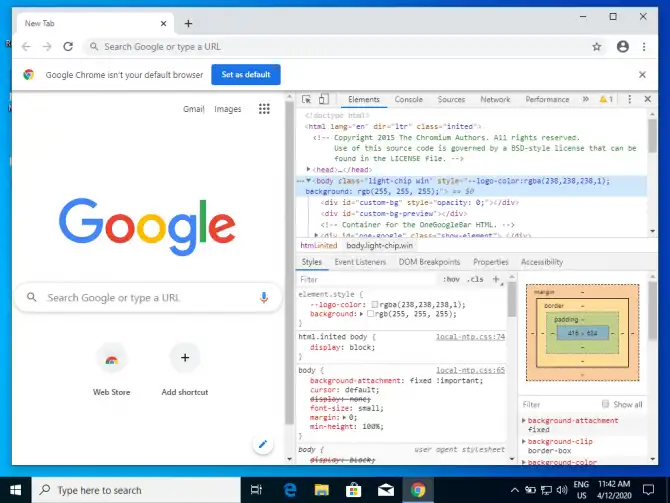Switch to the Console tab
The height and width of the screenshot is (503, 670).
click(408, 99)
